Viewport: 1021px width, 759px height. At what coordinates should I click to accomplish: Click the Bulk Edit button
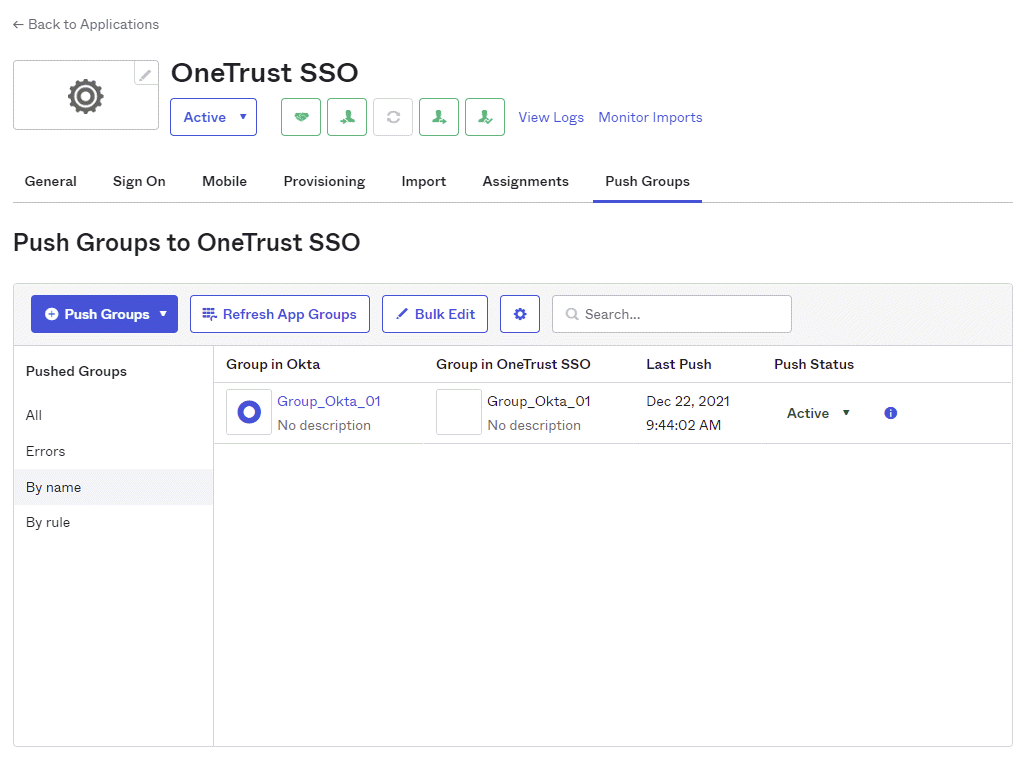[435, 314]
